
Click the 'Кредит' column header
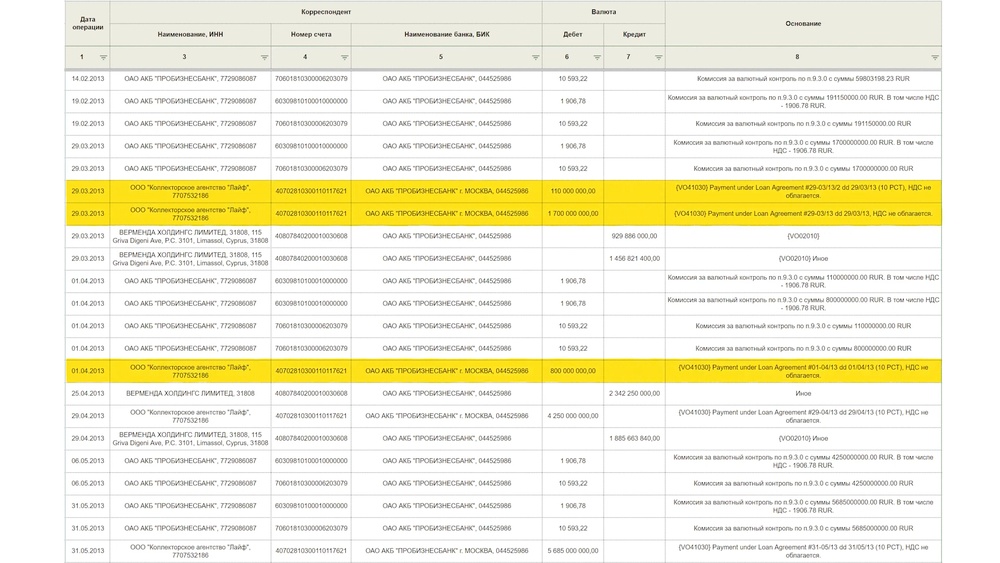(634, 34)
